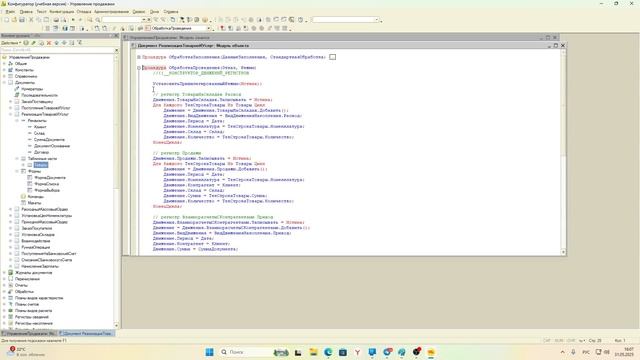Click the red X Delete icon in configuration panel
The height and width of the screenshot is (360, 640).
pyautogui.click(x=49, y=43)
